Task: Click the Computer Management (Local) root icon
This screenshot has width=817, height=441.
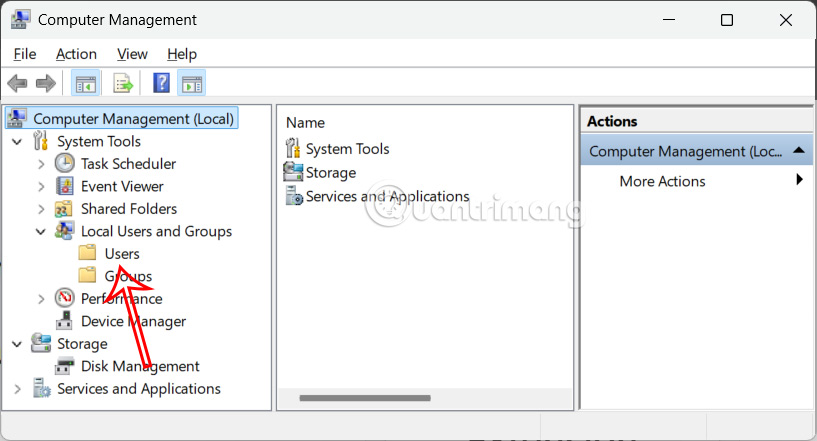Action: pos(17,119)
